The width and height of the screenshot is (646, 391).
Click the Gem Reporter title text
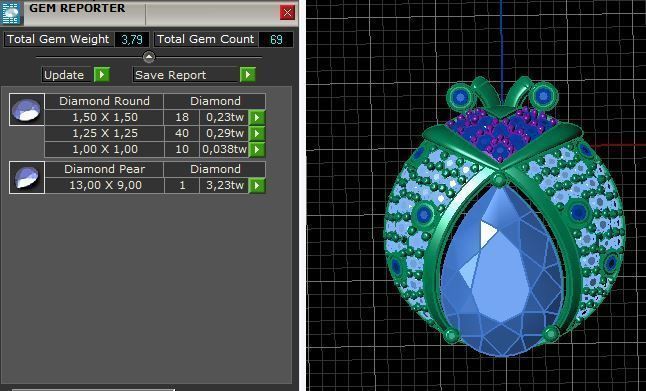click(x=77, y=8)
